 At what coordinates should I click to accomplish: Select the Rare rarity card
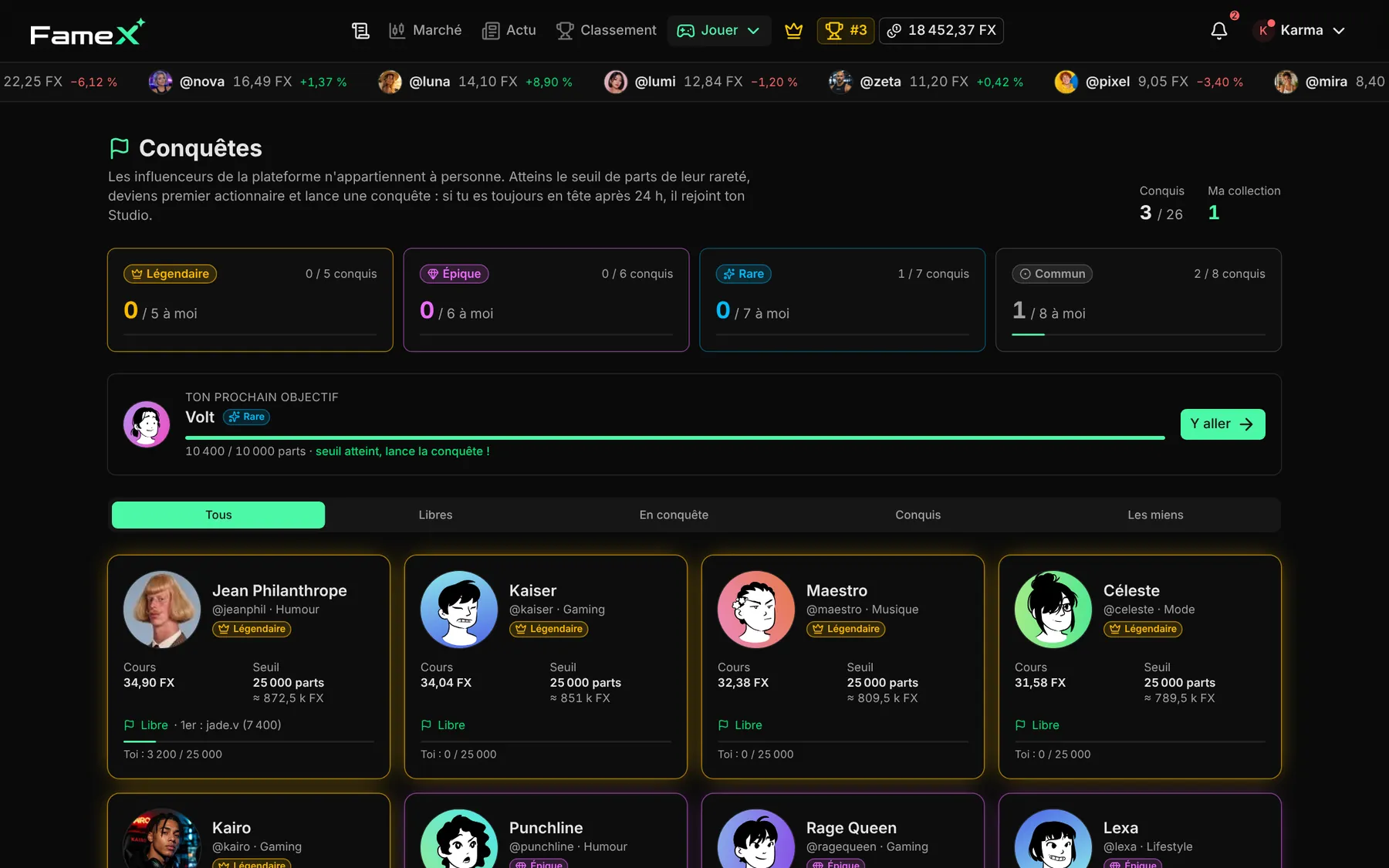tap(843, 300)
